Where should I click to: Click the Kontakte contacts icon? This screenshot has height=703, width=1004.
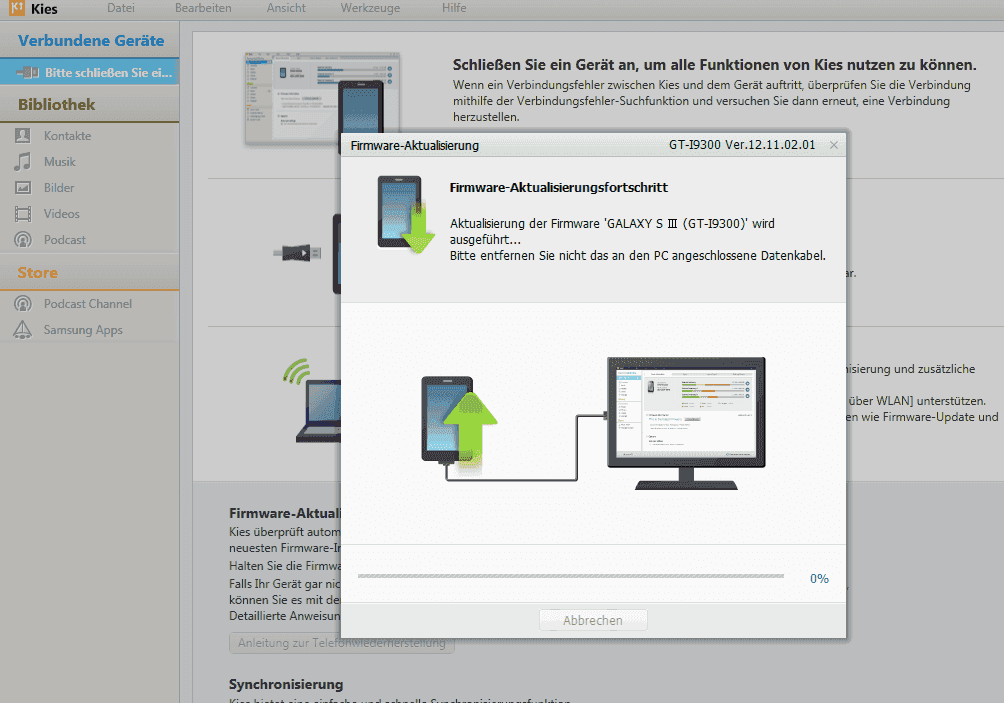click(x=22, y=135)
